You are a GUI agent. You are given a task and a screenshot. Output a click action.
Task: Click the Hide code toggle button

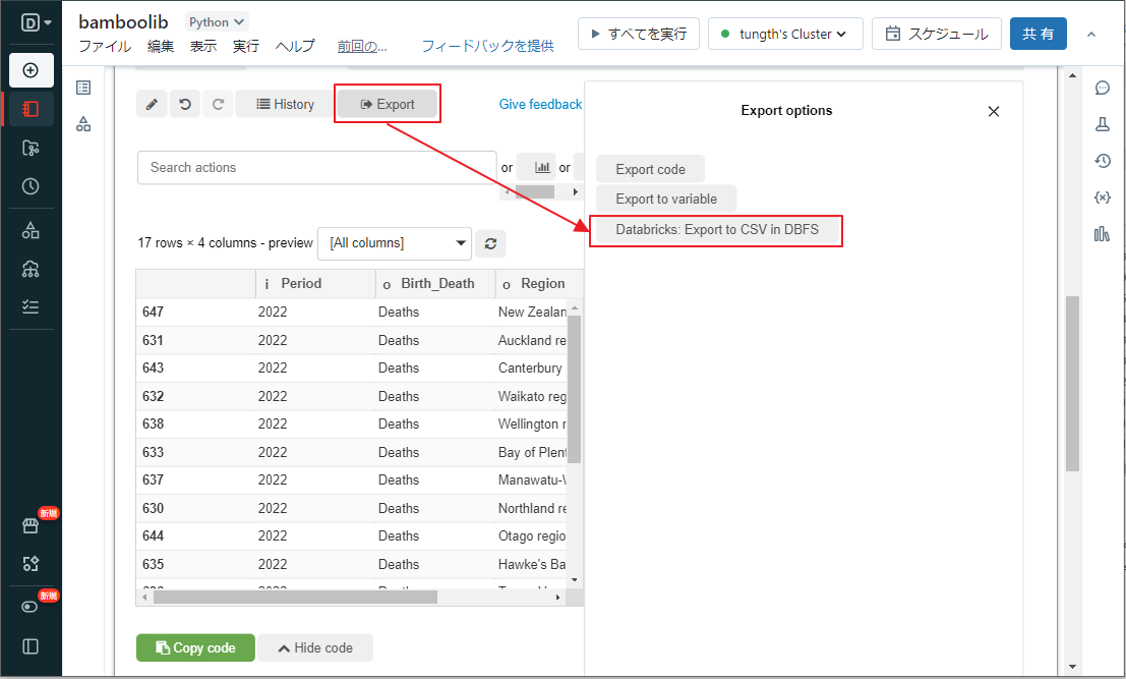click(x=315, y=648)
